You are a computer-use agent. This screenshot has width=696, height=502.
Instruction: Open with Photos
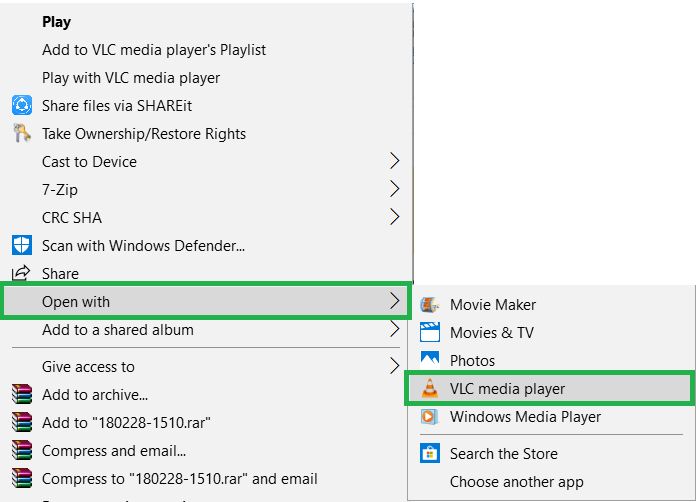(472, 360)
